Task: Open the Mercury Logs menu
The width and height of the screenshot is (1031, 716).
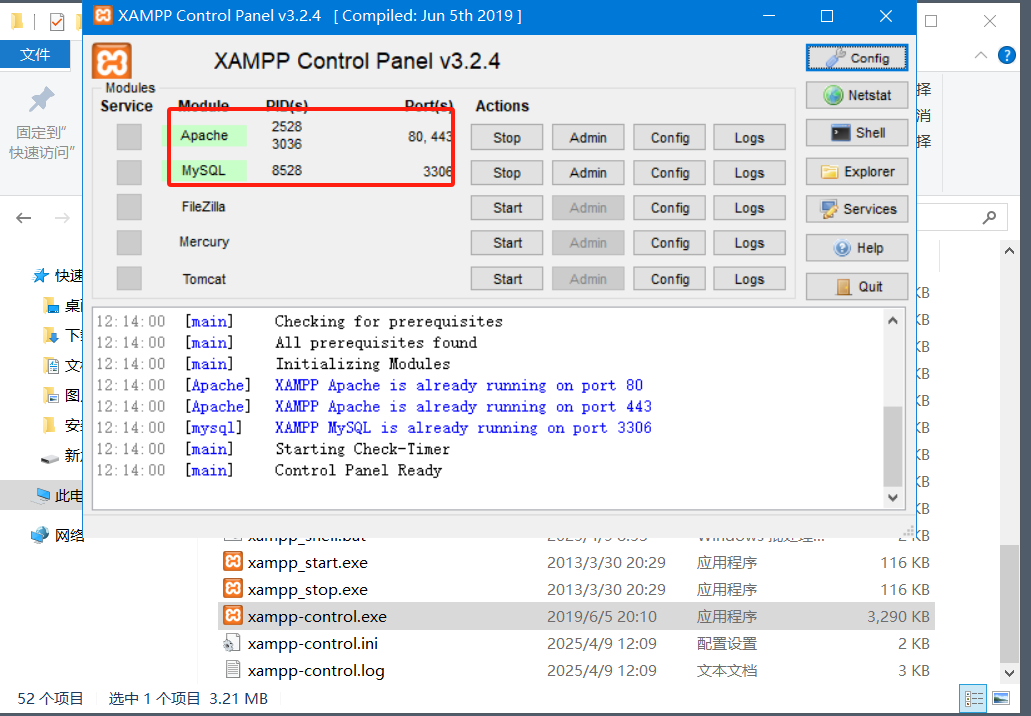Action: (x=750, y=243)
